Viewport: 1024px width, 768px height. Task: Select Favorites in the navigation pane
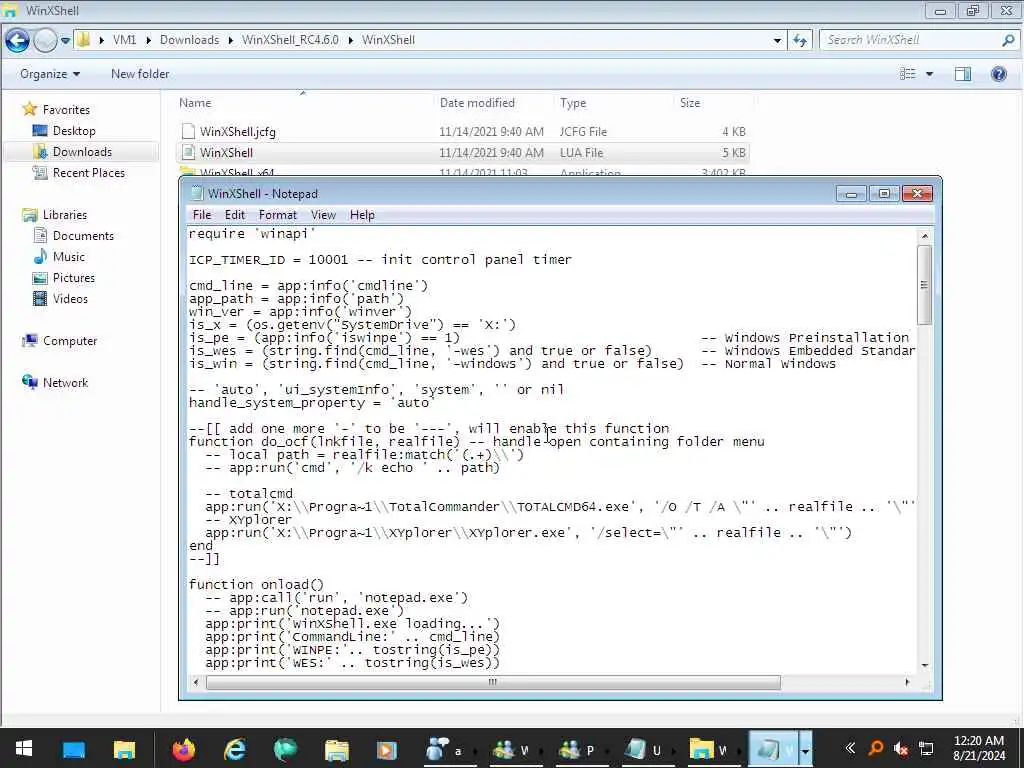point(66,110)
